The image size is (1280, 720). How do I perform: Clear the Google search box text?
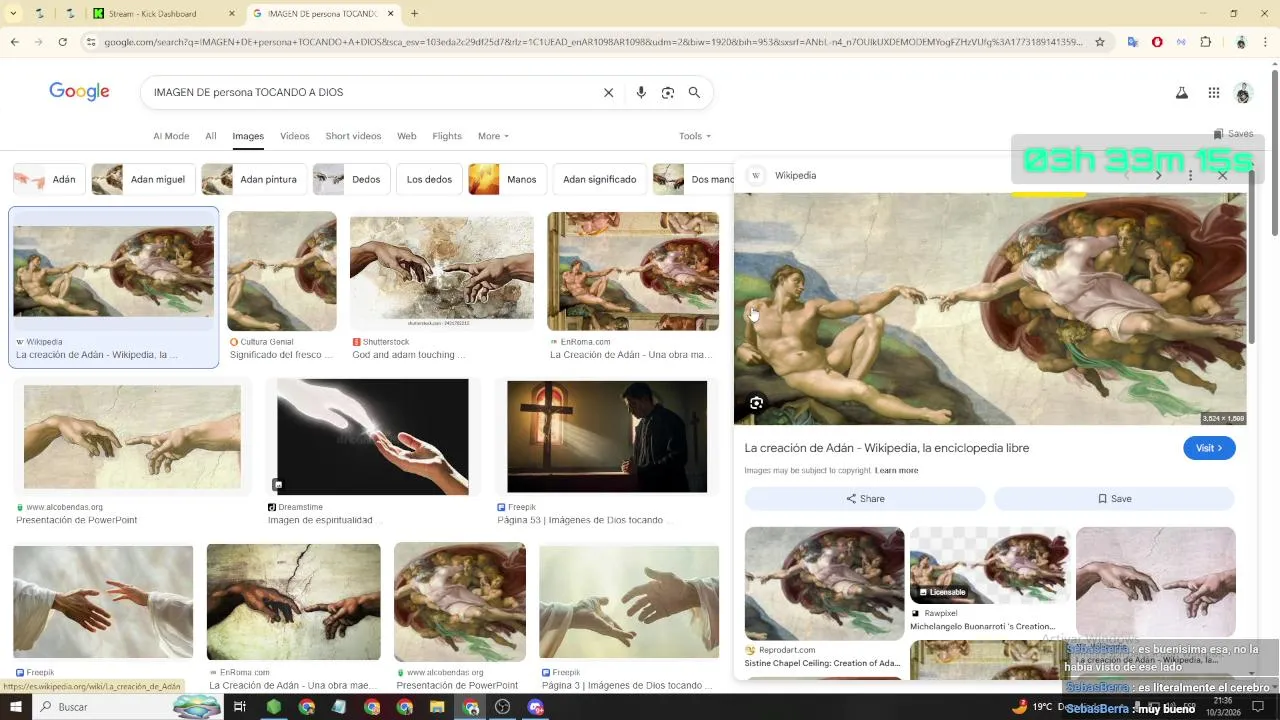click(x=608, y=93)
